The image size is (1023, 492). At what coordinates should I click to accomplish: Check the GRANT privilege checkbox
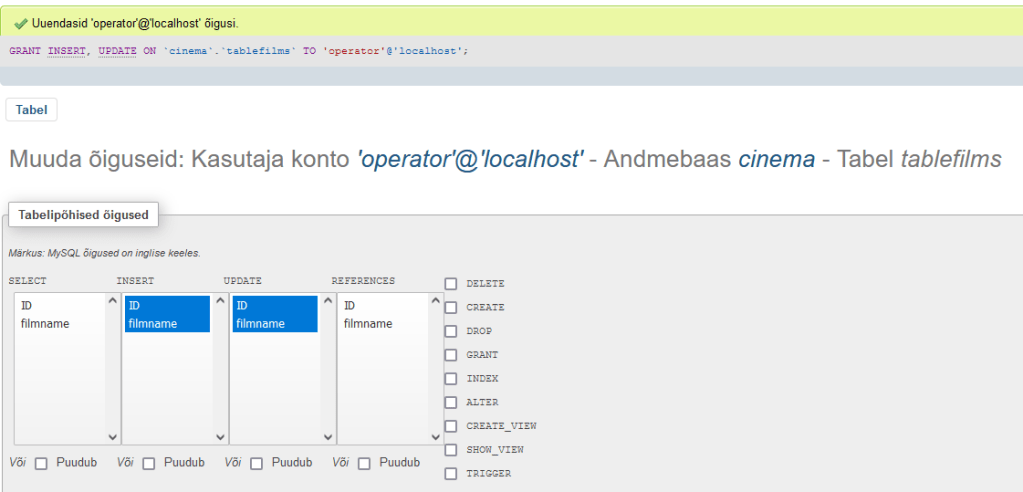[x=451, y=355]
